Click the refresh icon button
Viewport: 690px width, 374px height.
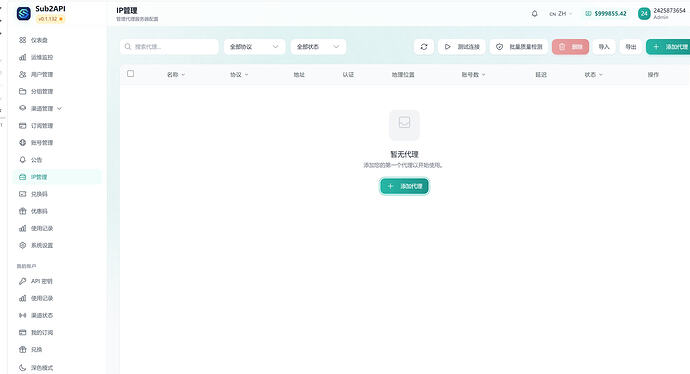[x=424, y=47]
